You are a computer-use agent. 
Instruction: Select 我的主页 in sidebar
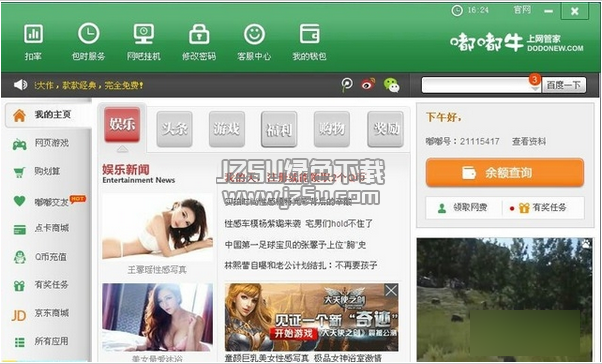coord(48,115)
